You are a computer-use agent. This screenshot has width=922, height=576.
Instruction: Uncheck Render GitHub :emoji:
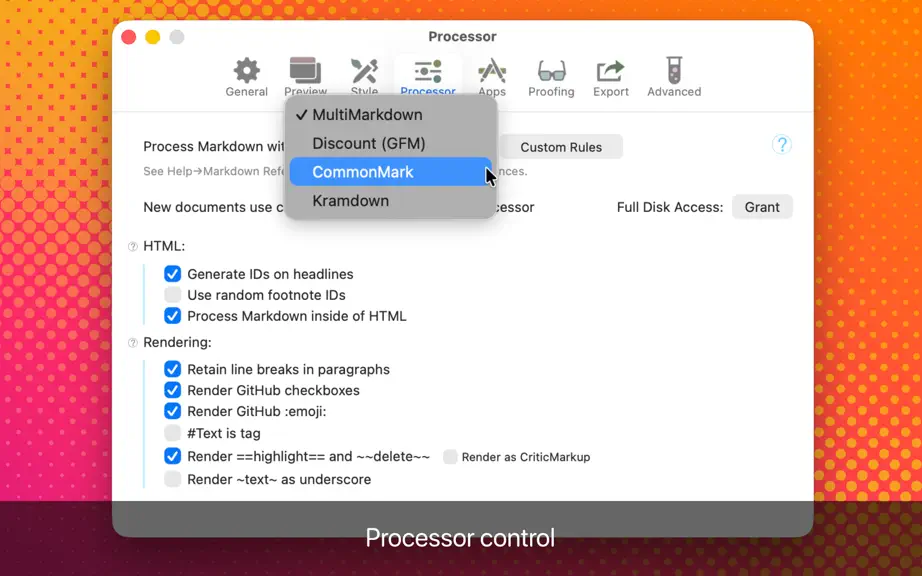click(172, 411)
